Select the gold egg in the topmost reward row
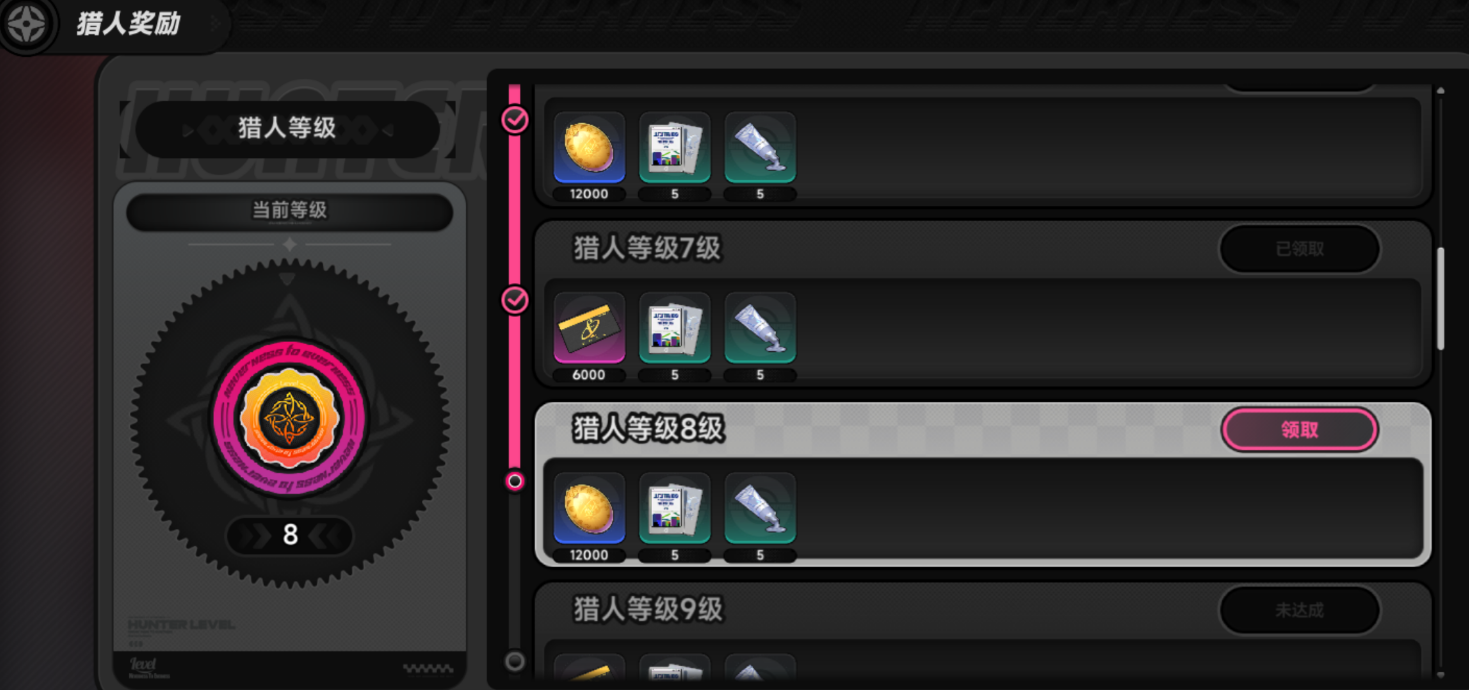1469x690 pixels. [x=589, y=148]
